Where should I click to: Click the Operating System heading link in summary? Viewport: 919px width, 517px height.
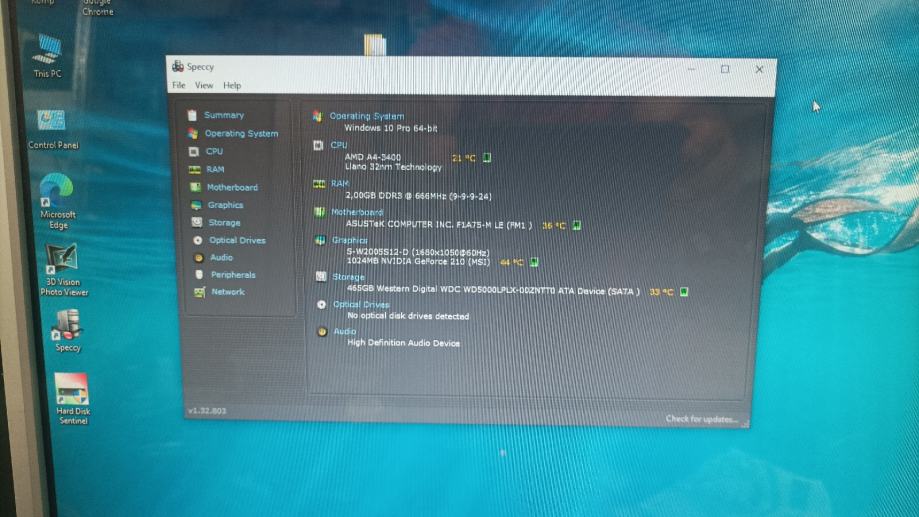[x=367, y=116]
